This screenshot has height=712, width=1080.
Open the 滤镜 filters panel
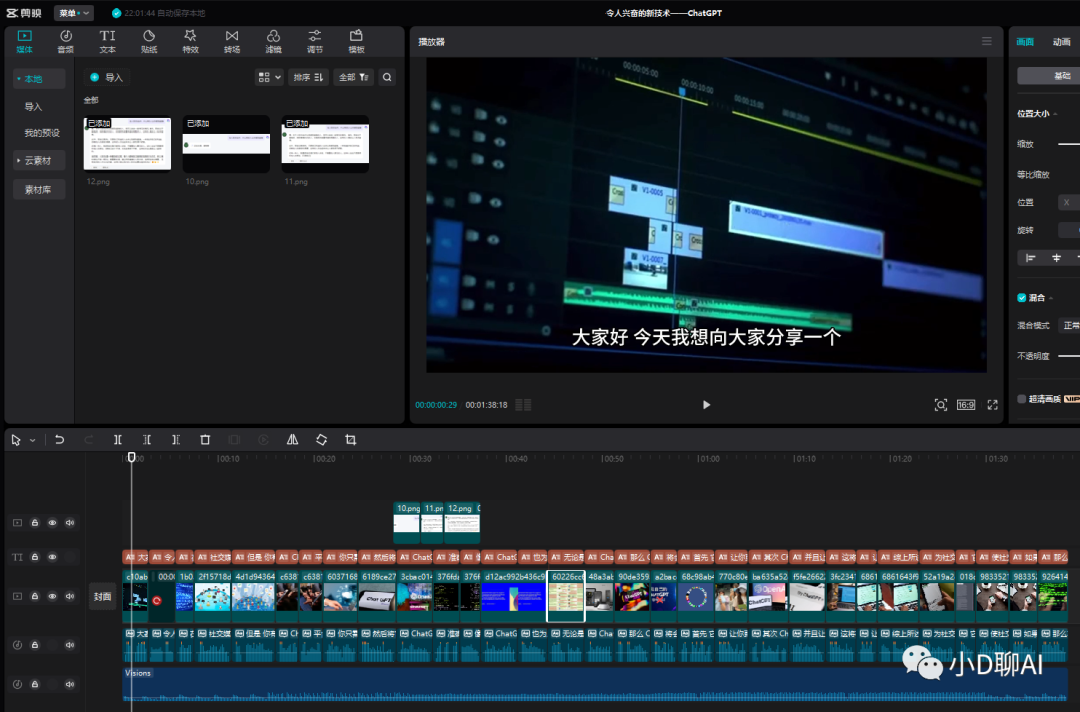[x=273, y=41]
